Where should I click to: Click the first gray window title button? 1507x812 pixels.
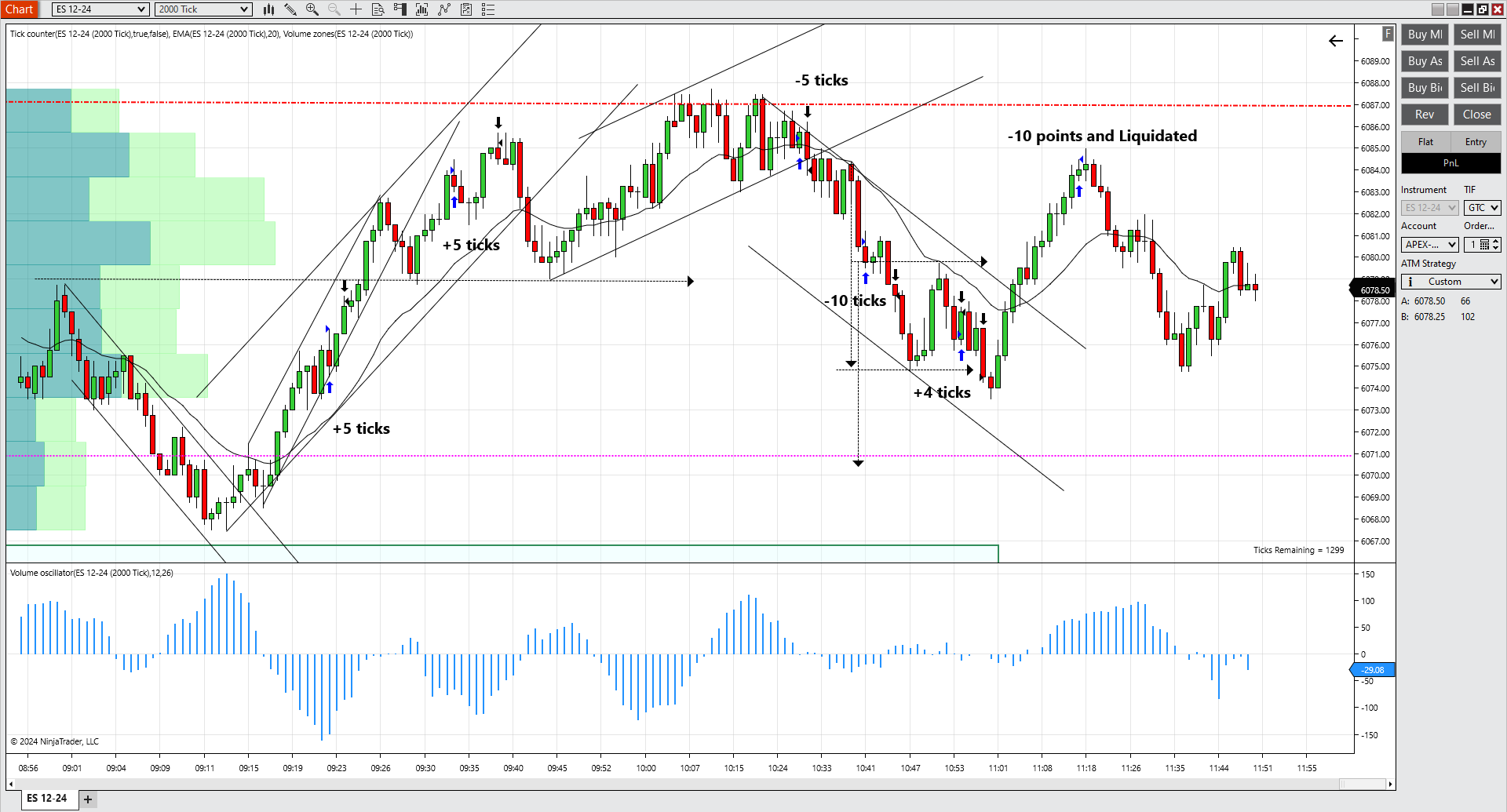pyautogui.click(x=1438, y=9)
